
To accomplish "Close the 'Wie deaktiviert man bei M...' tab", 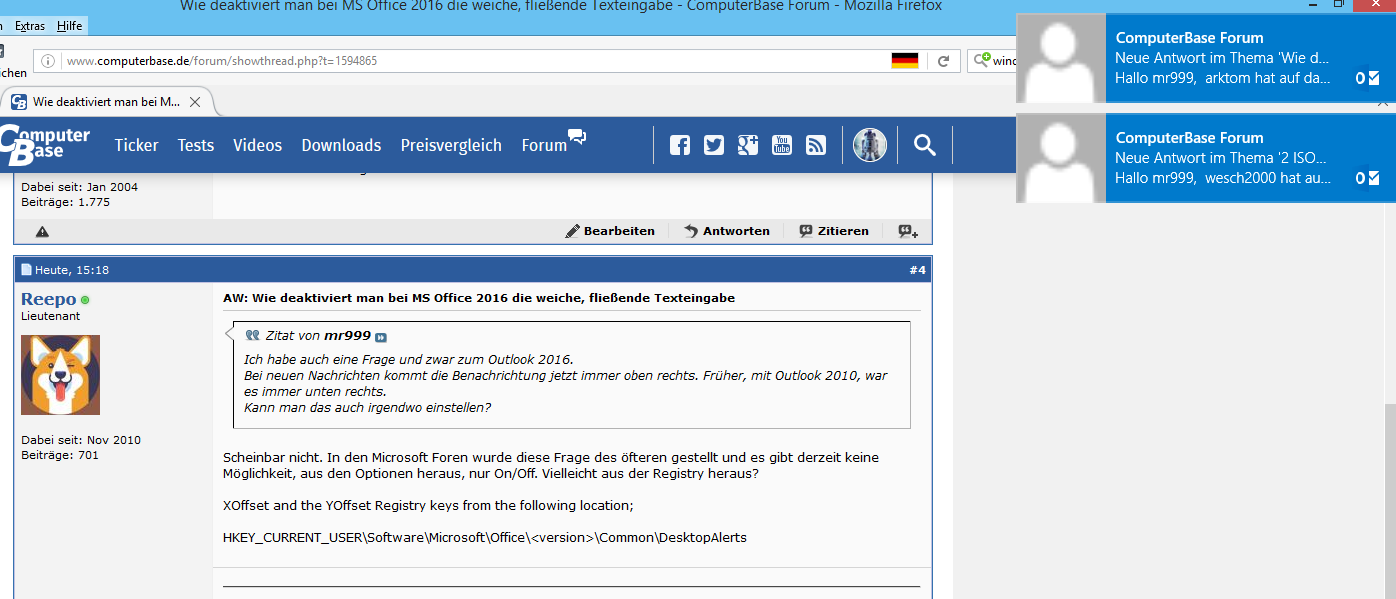I will tap(195, 102).
